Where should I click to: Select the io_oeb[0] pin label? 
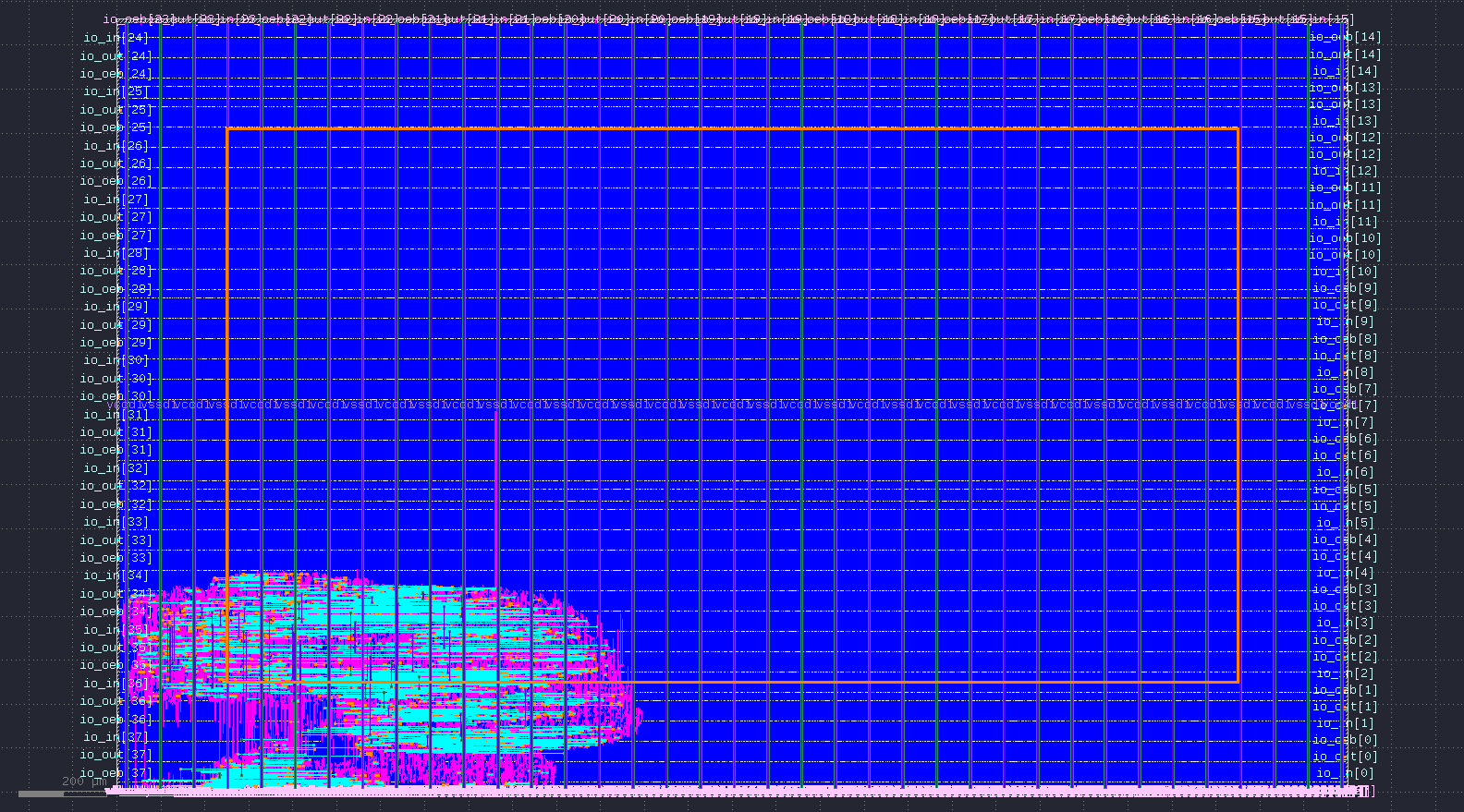click(1346, 740)
